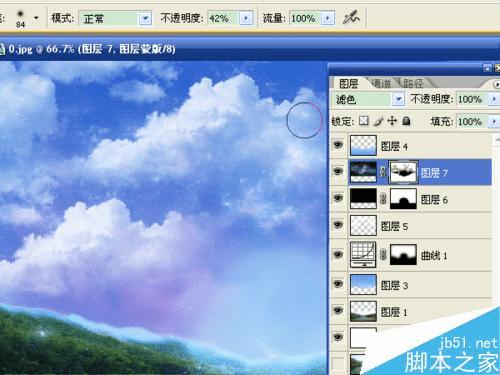This screenshot has width=500, height=375.
Task: Click the layer name 图层 7
Action: (434, 173)
